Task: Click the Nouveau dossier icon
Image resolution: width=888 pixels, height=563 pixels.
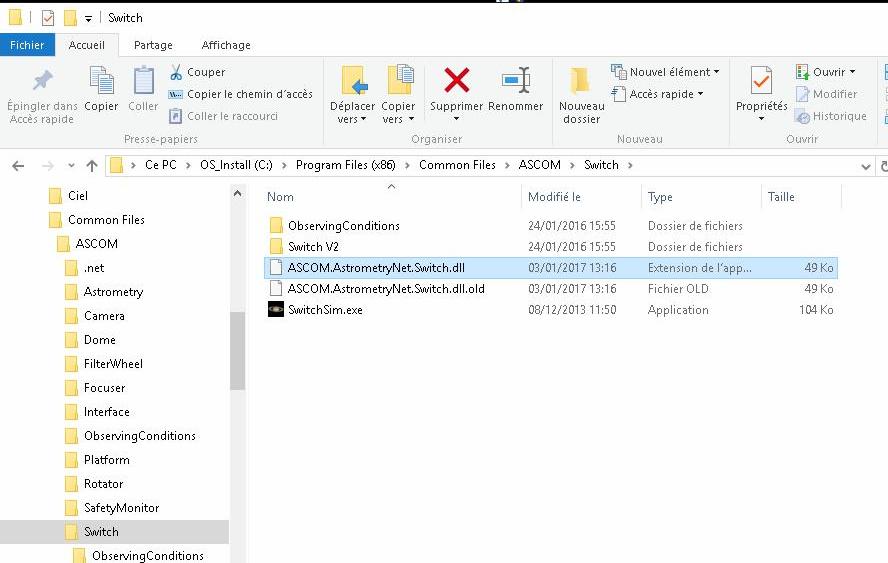Action: tap(581, 80)
